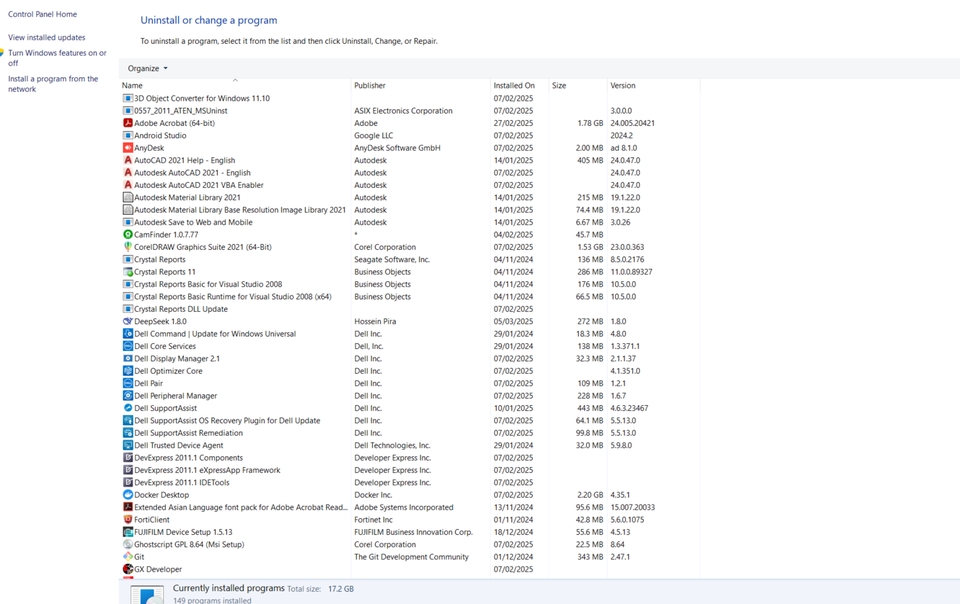
Task: Click the Dell Optimizer Core icon
Action: [x=128, y=371]
